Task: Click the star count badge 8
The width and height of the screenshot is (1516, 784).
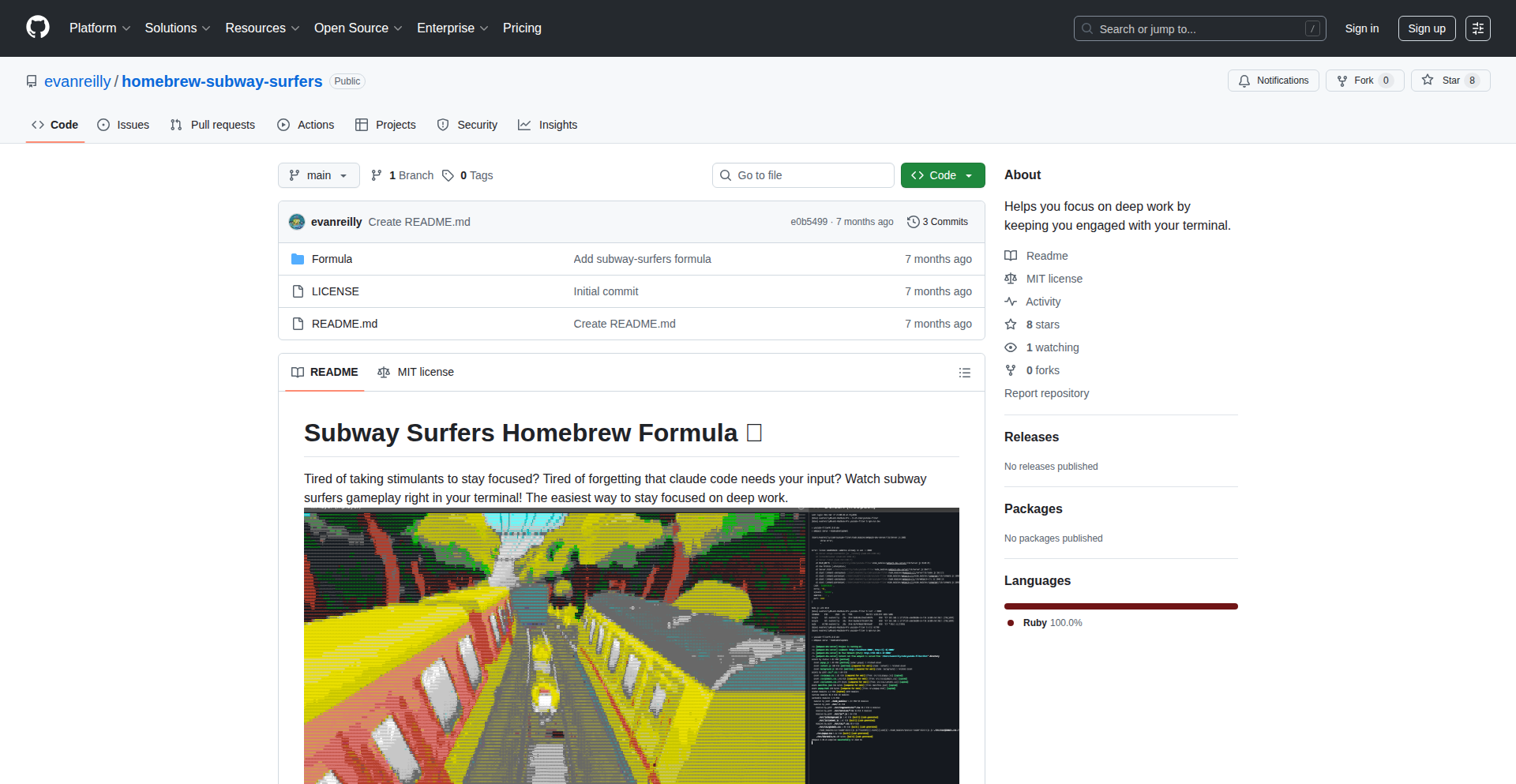Action: (x=1472, y=81)
